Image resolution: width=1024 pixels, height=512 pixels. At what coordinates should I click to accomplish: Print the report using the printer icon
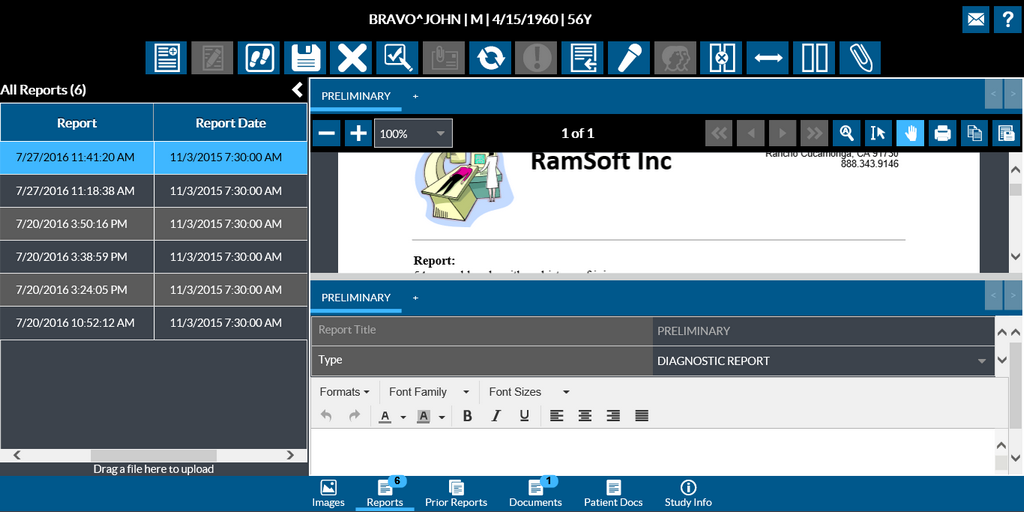coord(942,133)
